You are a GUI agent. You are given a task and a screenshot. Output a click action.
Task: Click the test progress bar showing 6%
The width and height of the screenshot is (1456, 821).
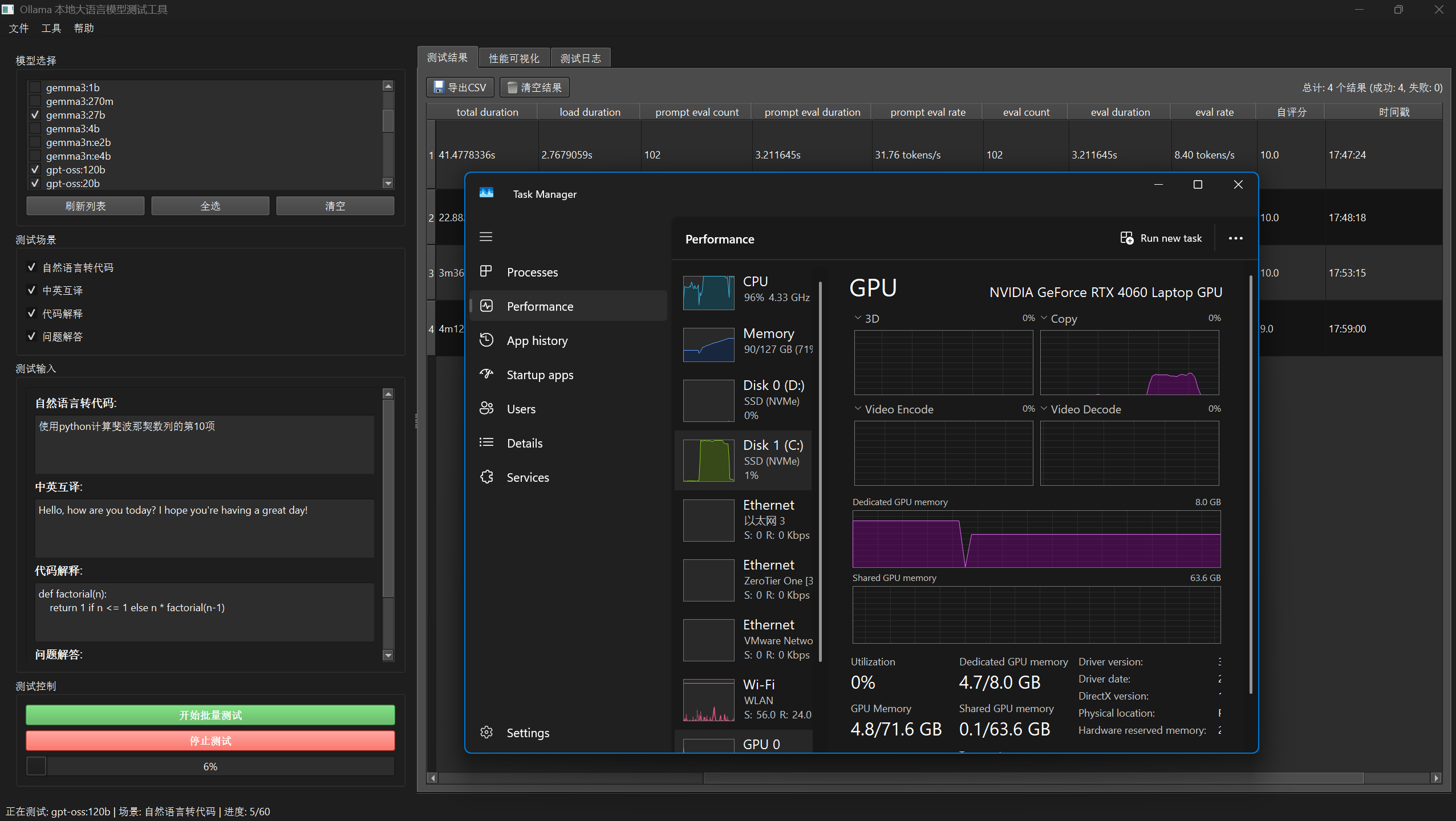210,766
